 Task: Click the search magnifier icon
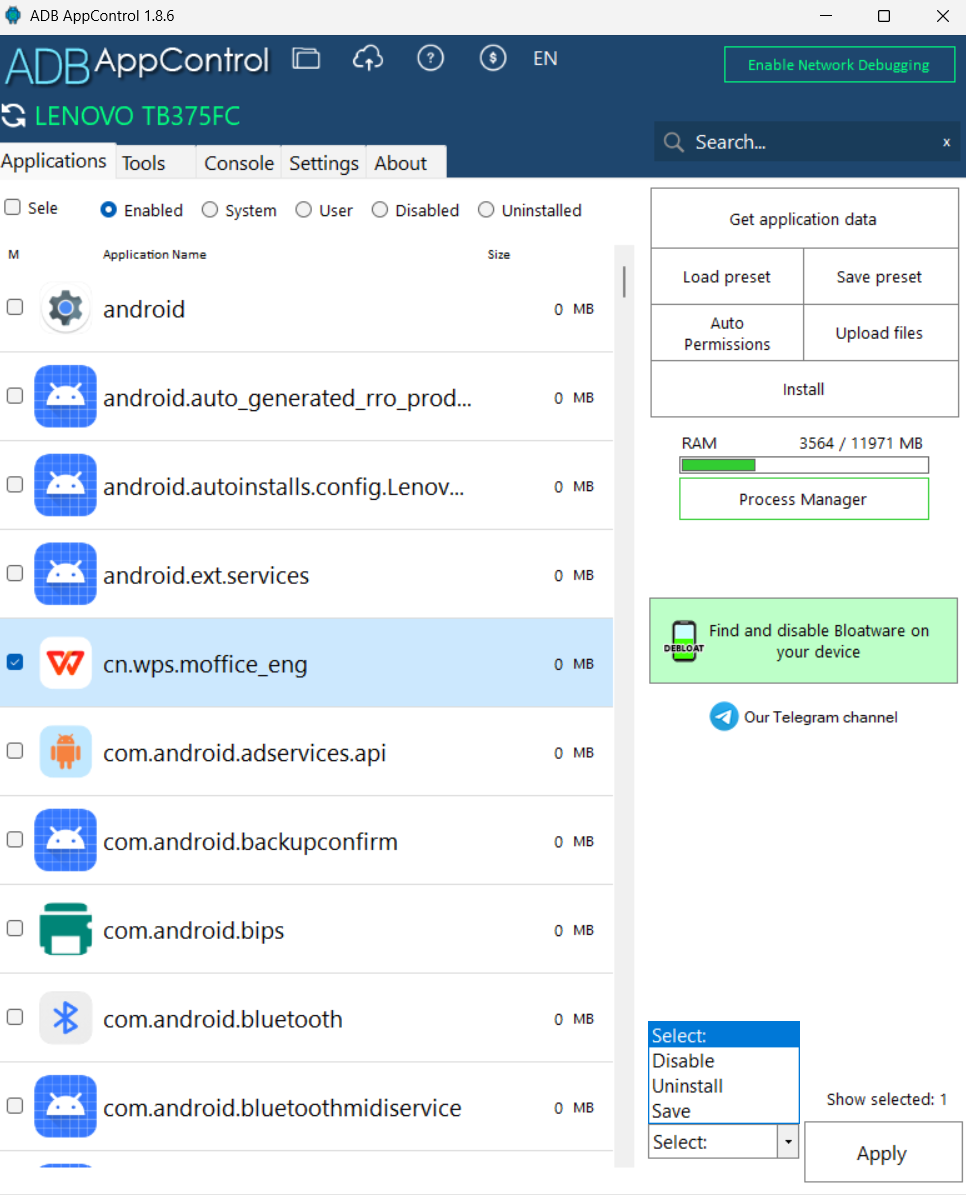[673, 143]
